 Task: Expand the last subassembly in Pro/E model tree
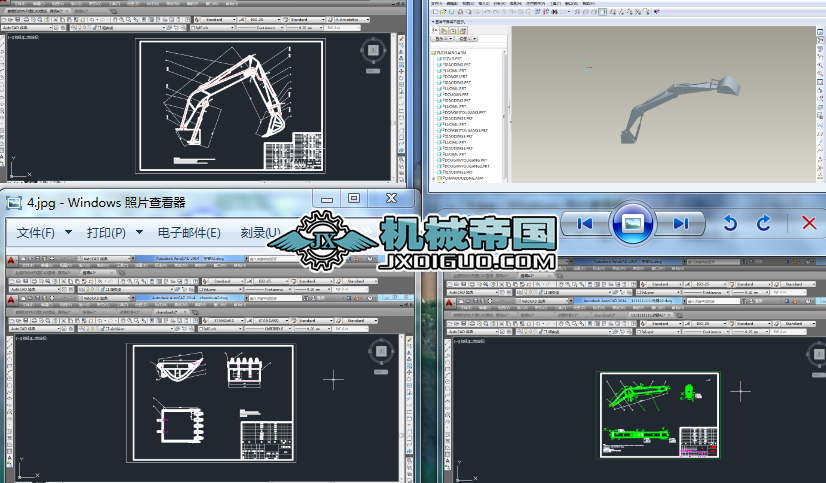(x=434, y=178)
